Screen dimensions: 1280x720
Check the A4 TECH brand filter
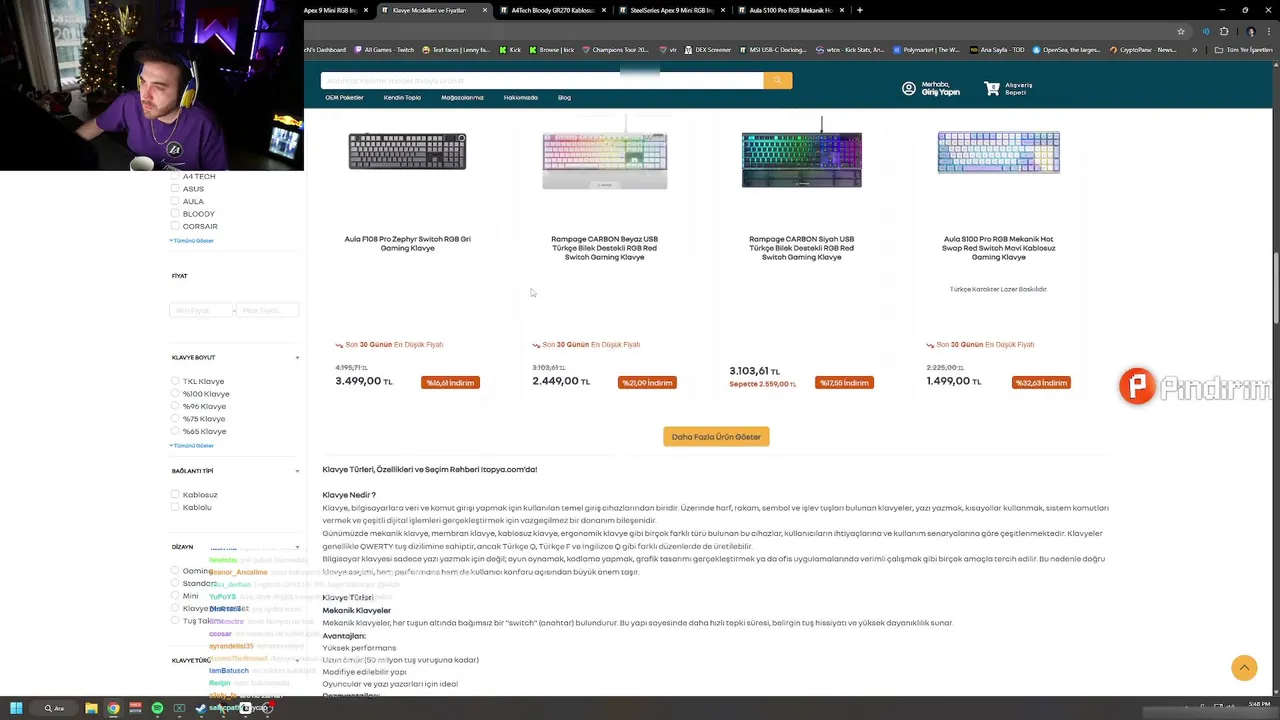175,176
